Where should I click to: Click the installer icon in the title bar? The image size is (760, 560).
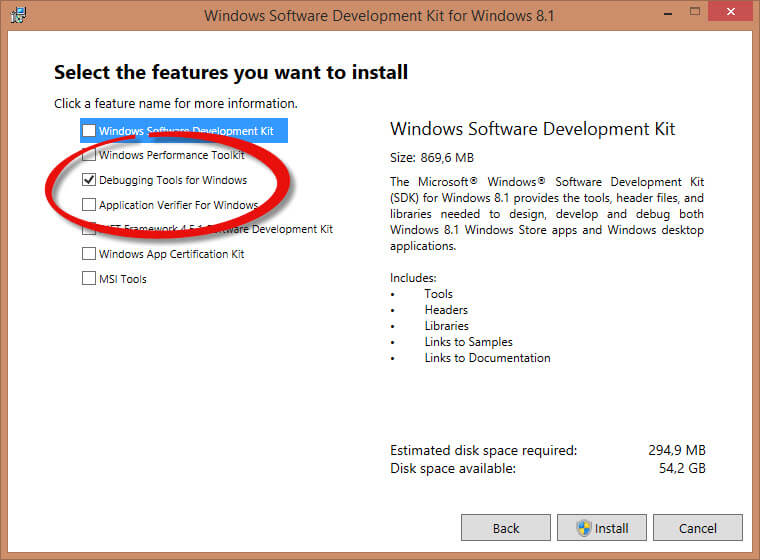pyautogui.click(x=17, y=16)
